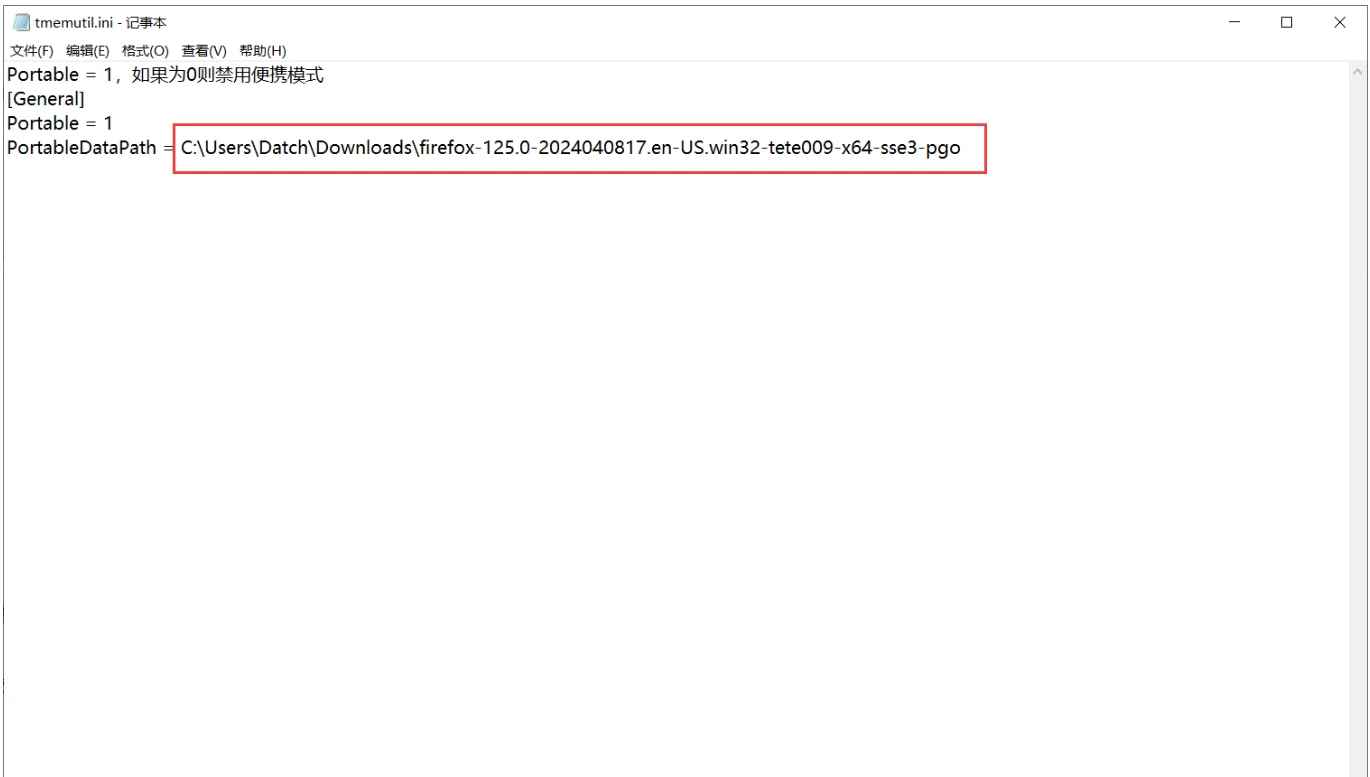Click the X icon to close Notepad
The width and height of the screenshot is (1370, 777).
(1339, 21)
